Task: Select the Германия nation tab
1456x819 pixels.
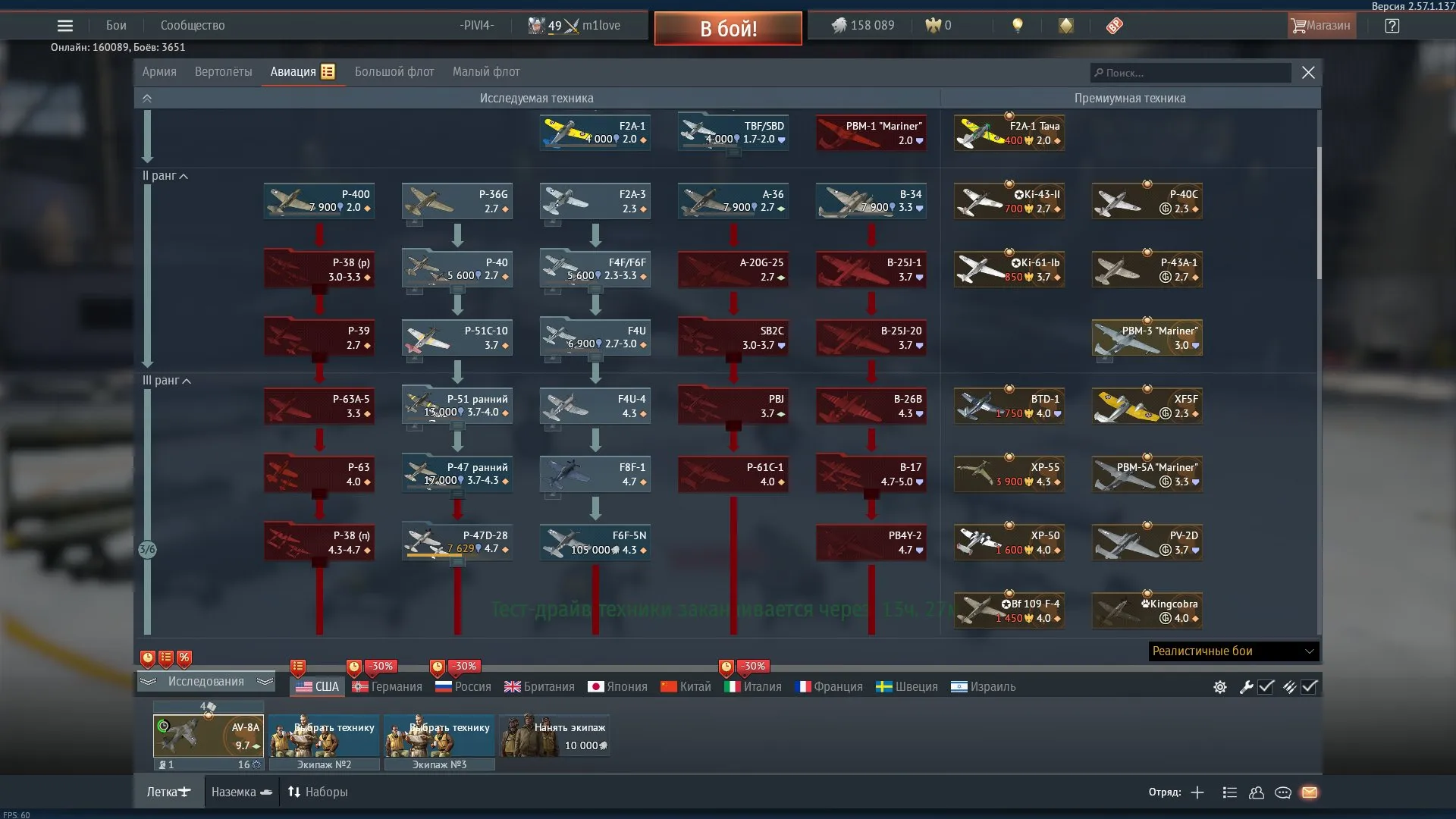Action: [x=388, y=687]
